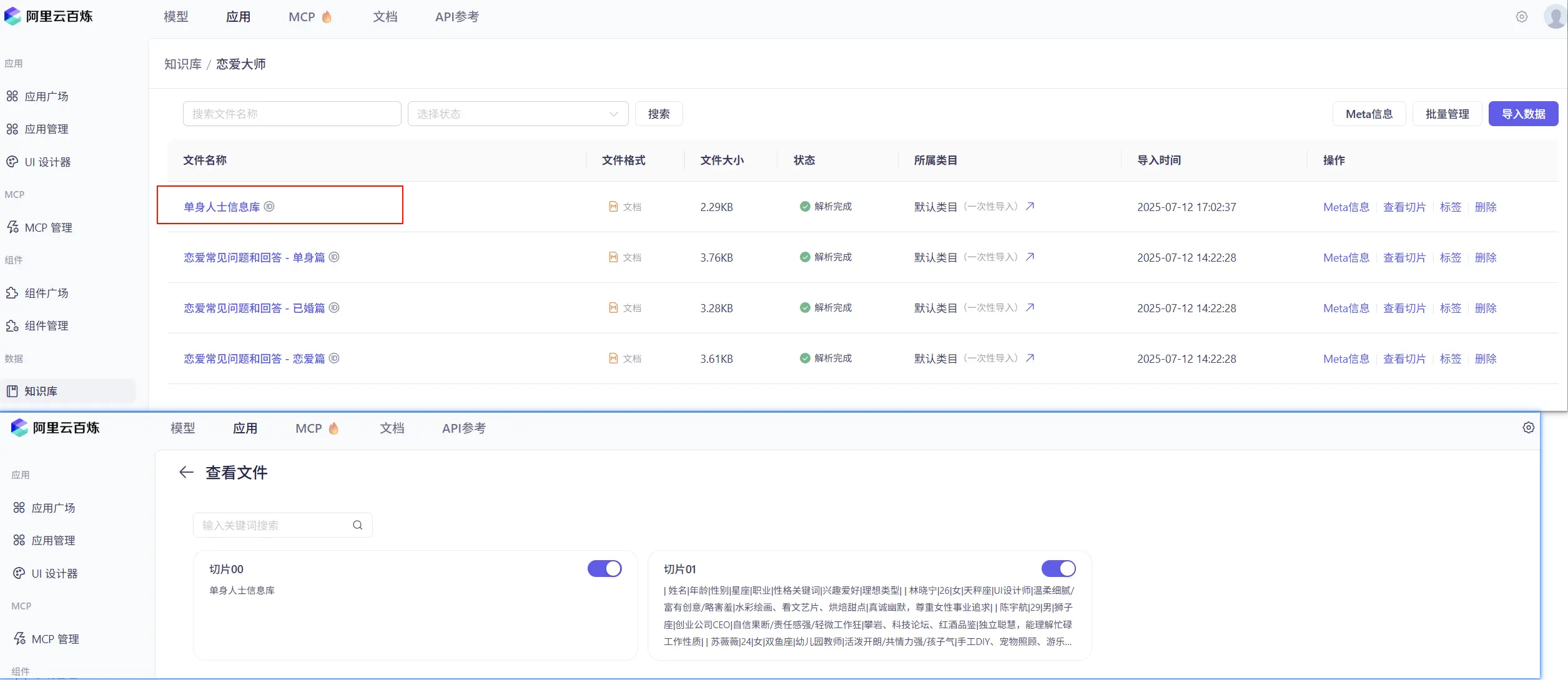Open 应用管理 in top window sidebar
The image size is (1568, 680).
37,129
